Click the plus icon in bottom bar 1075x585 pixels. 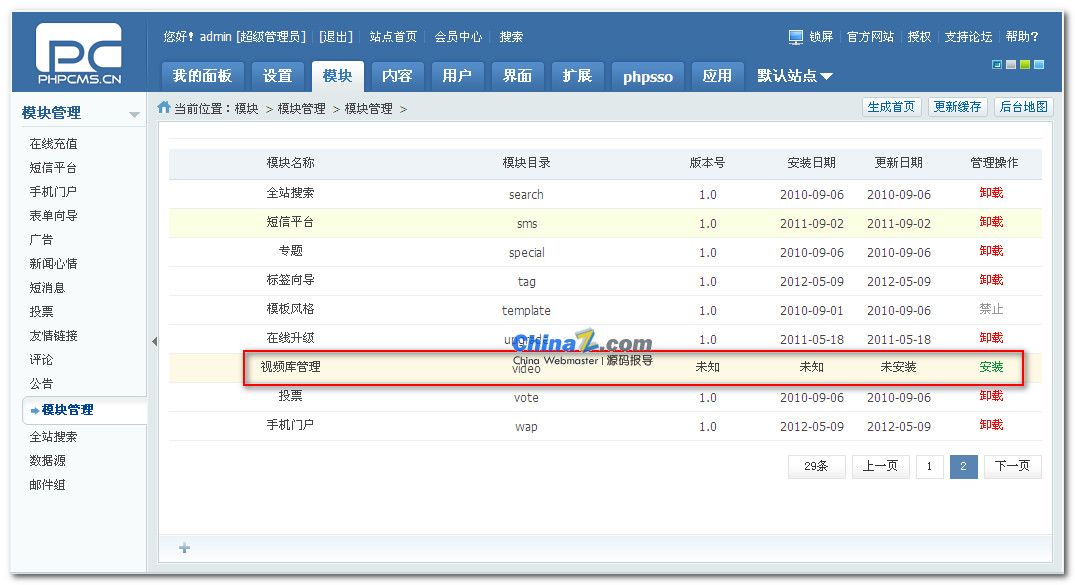tap(184, 547)
